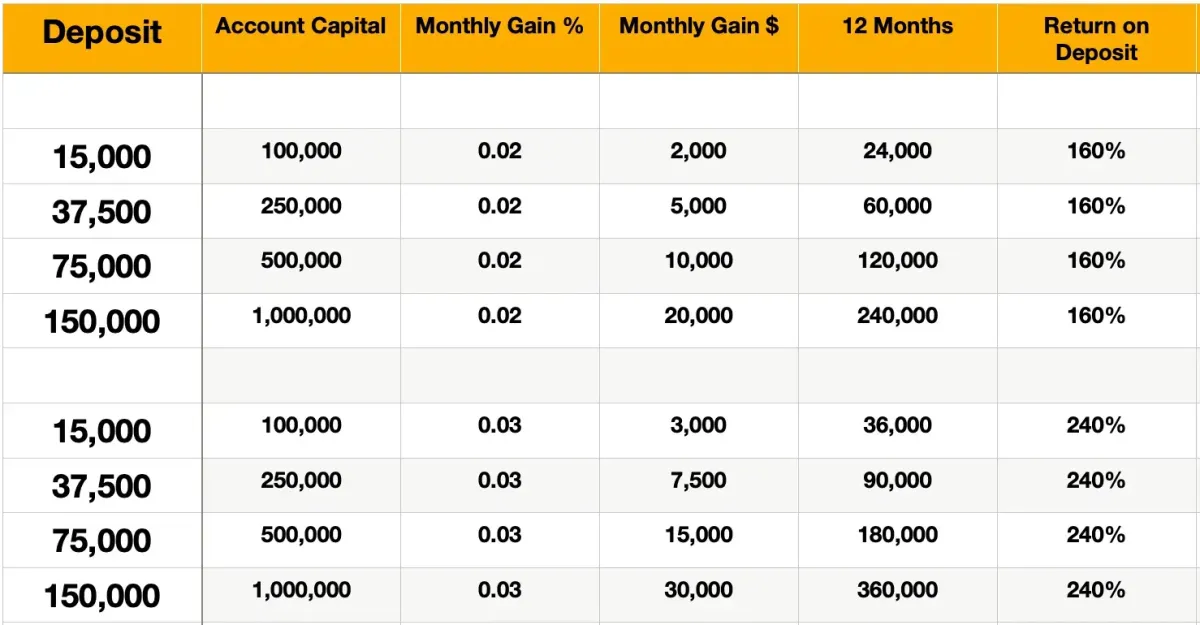Select the 180,000 twelve-month cell
The width and height of the screenshot is (1200, 625).
(898, 541)
